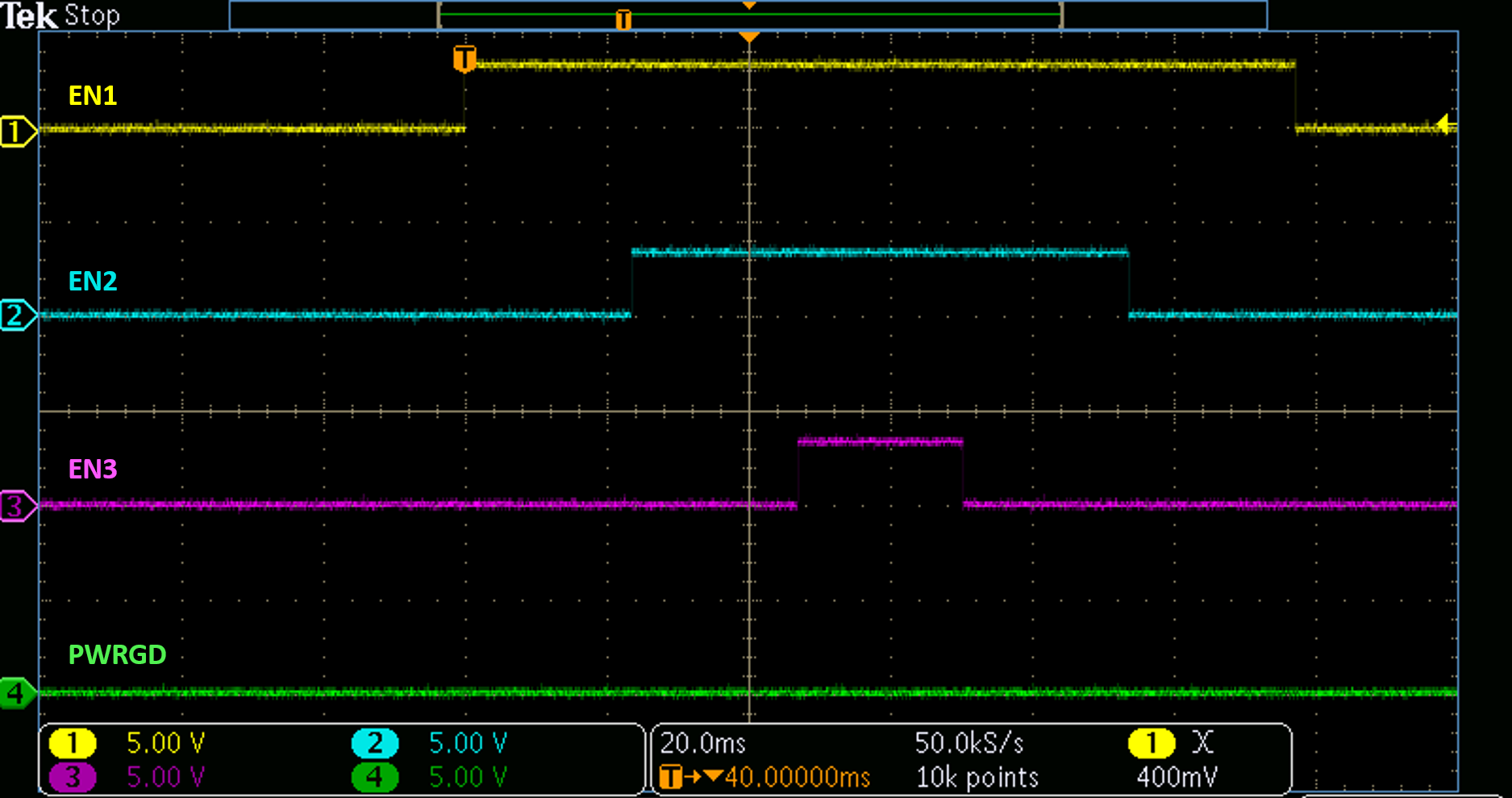Open the 20.0ms timebase setting
This screenshot has height=798, width=1512.
(x=703, y=742)
